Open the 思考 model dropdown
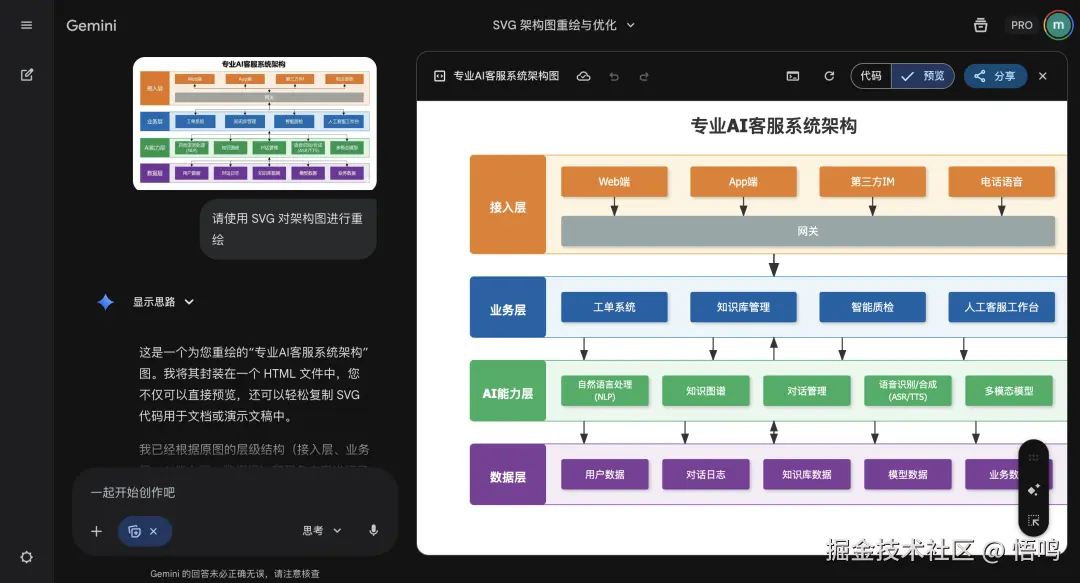Image resolution: width=1080 pixels, height=583 pixels. (320, 531)
